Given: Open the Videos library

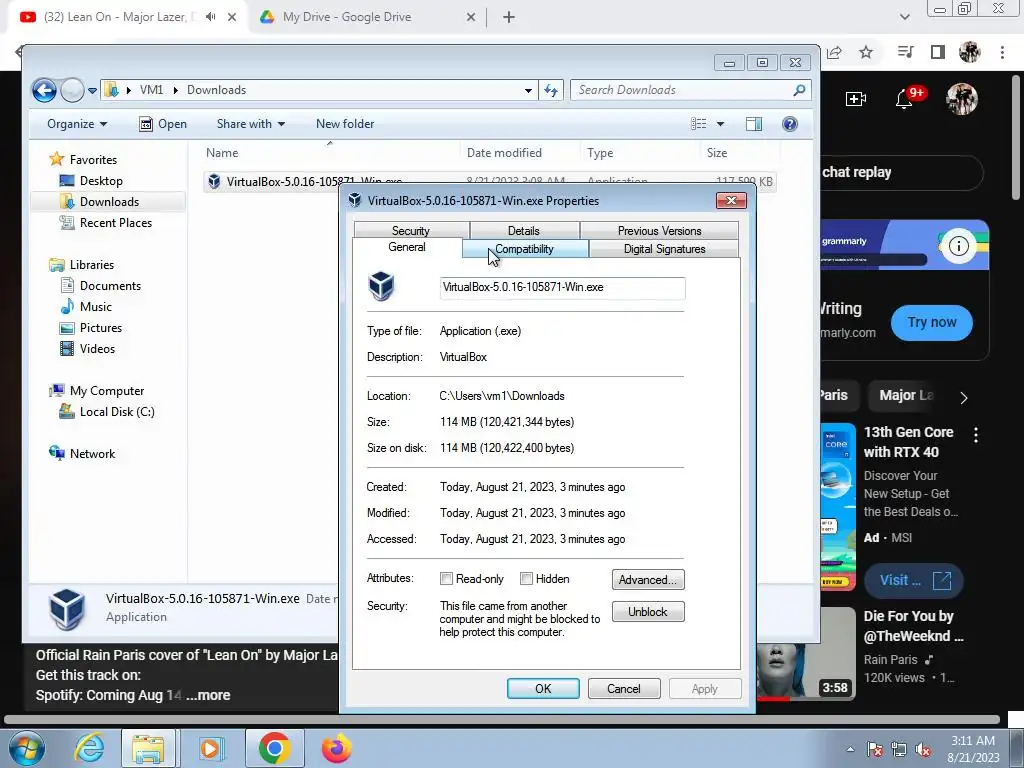Looking at the screenshot, I should coord(88,349).
